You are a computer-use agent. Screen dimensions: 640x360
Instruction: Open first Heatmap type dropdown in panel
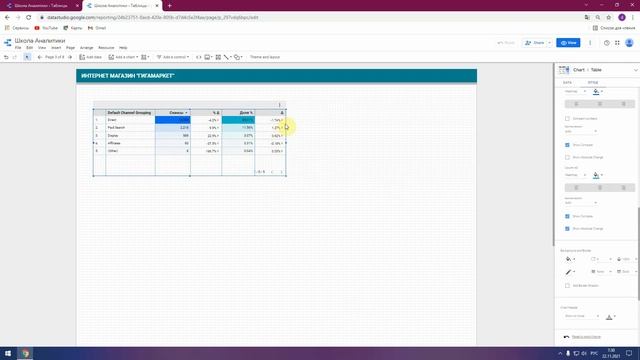click(x=576, y=91)
